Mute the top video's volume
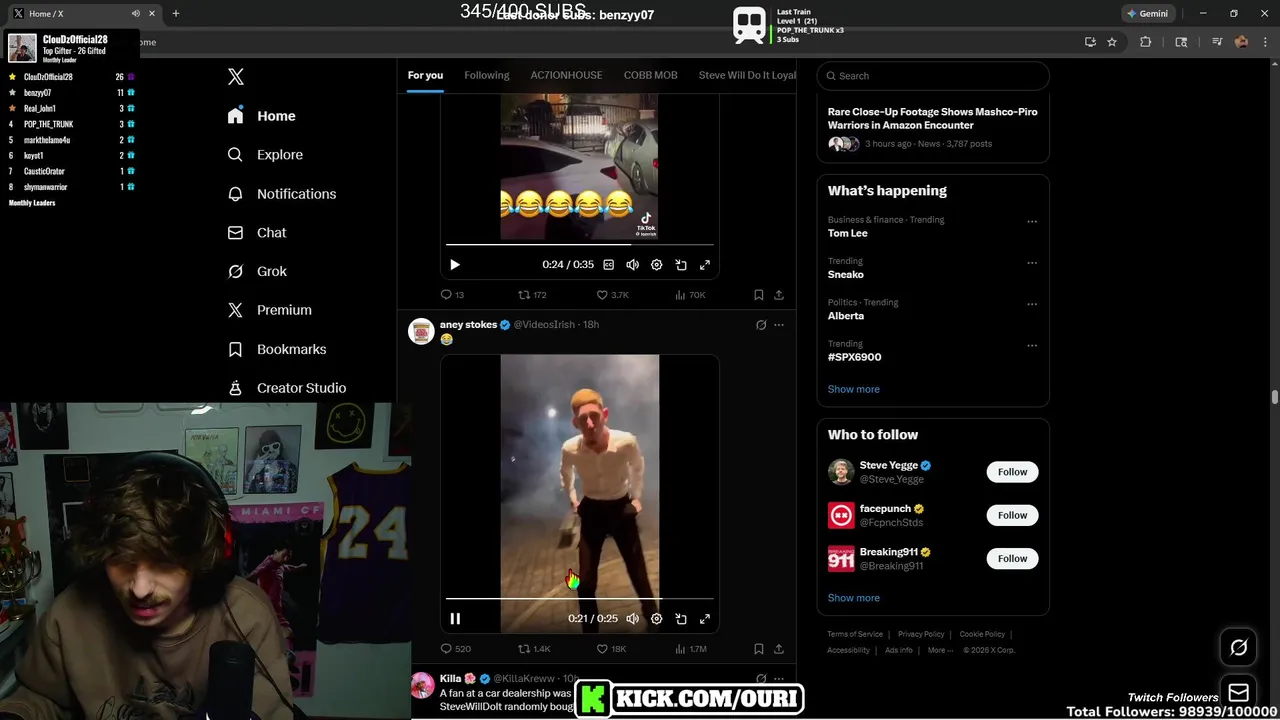The image size is (1280, 720). pos(632,265)
